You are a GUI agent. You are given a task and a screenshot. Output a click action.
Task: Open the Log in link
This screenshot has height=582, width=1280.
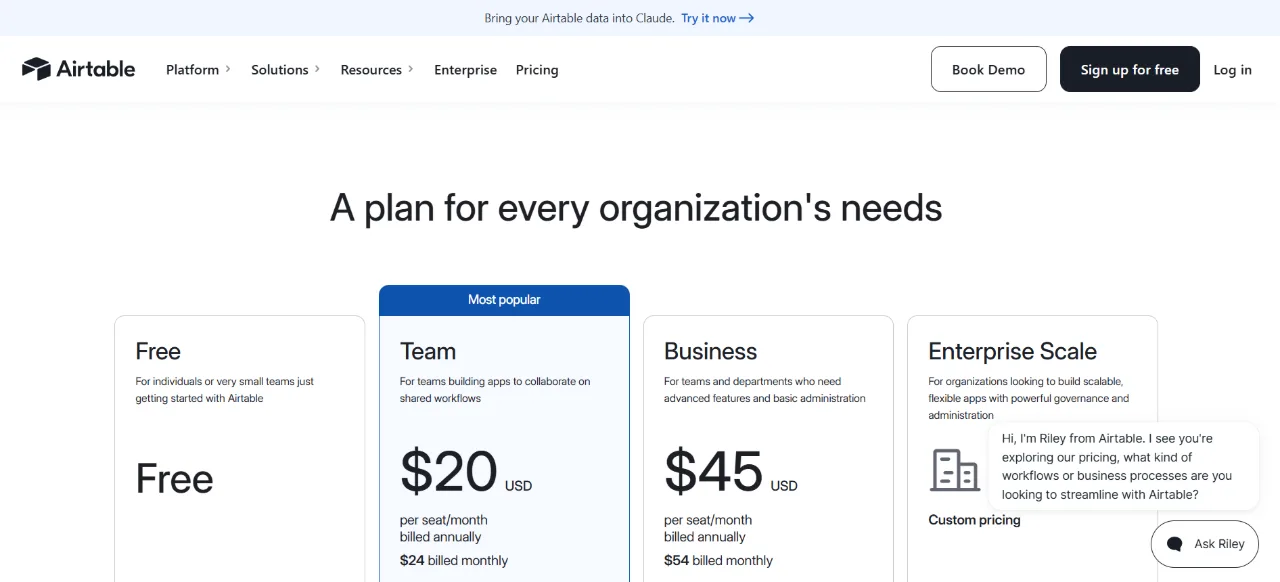click(x=1233, y=70)
